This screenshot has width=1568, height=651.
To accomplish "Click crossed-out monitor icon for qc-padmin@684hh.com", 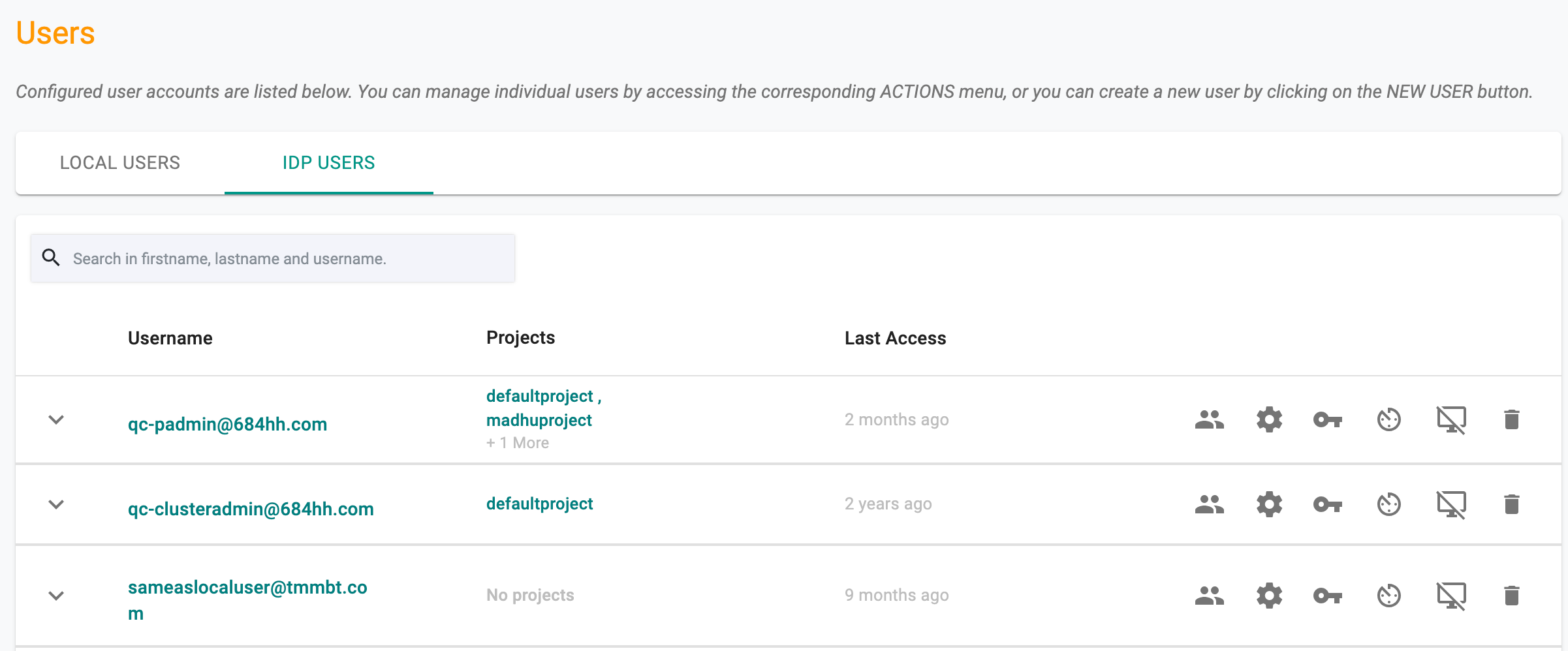I will coord(1451,419).
